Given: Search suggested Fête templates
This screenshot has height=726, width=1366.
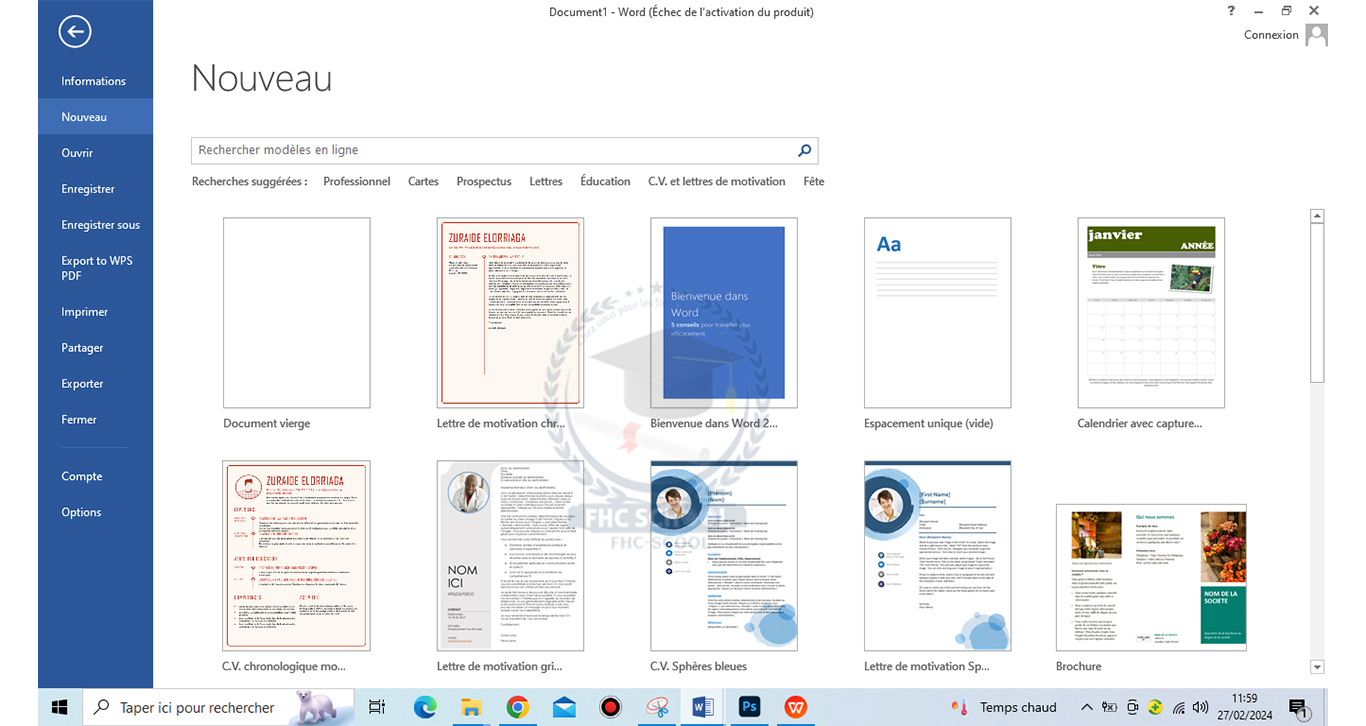Looking at the screenshot, I should [x=814, y=182].
